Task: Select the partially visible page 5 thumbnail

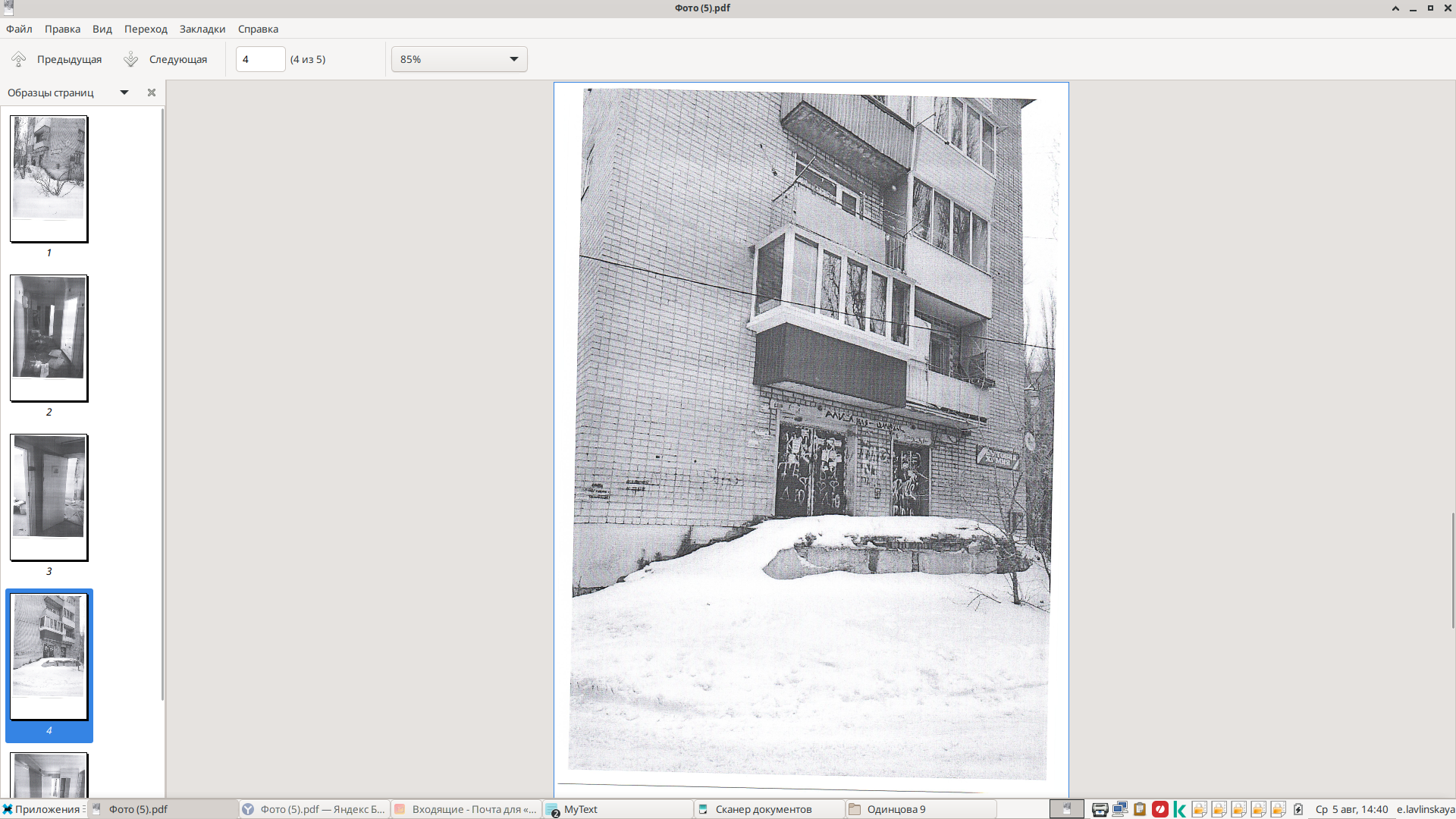Action: pos(49,774)
